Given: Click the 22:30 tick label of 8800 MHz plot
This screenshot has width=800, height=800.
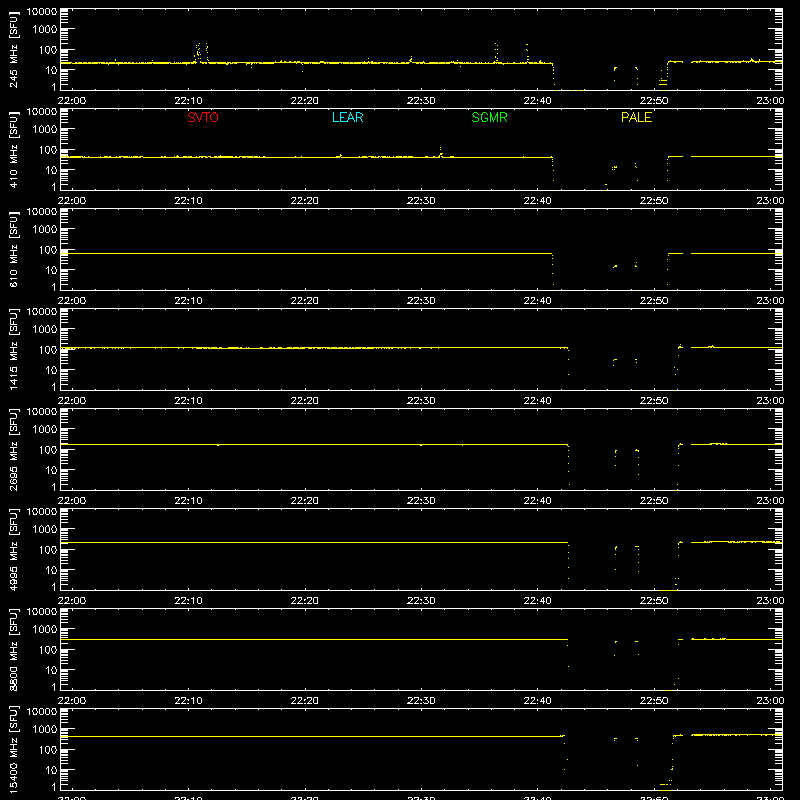Looking at the screenshot, I should [421, 701].
